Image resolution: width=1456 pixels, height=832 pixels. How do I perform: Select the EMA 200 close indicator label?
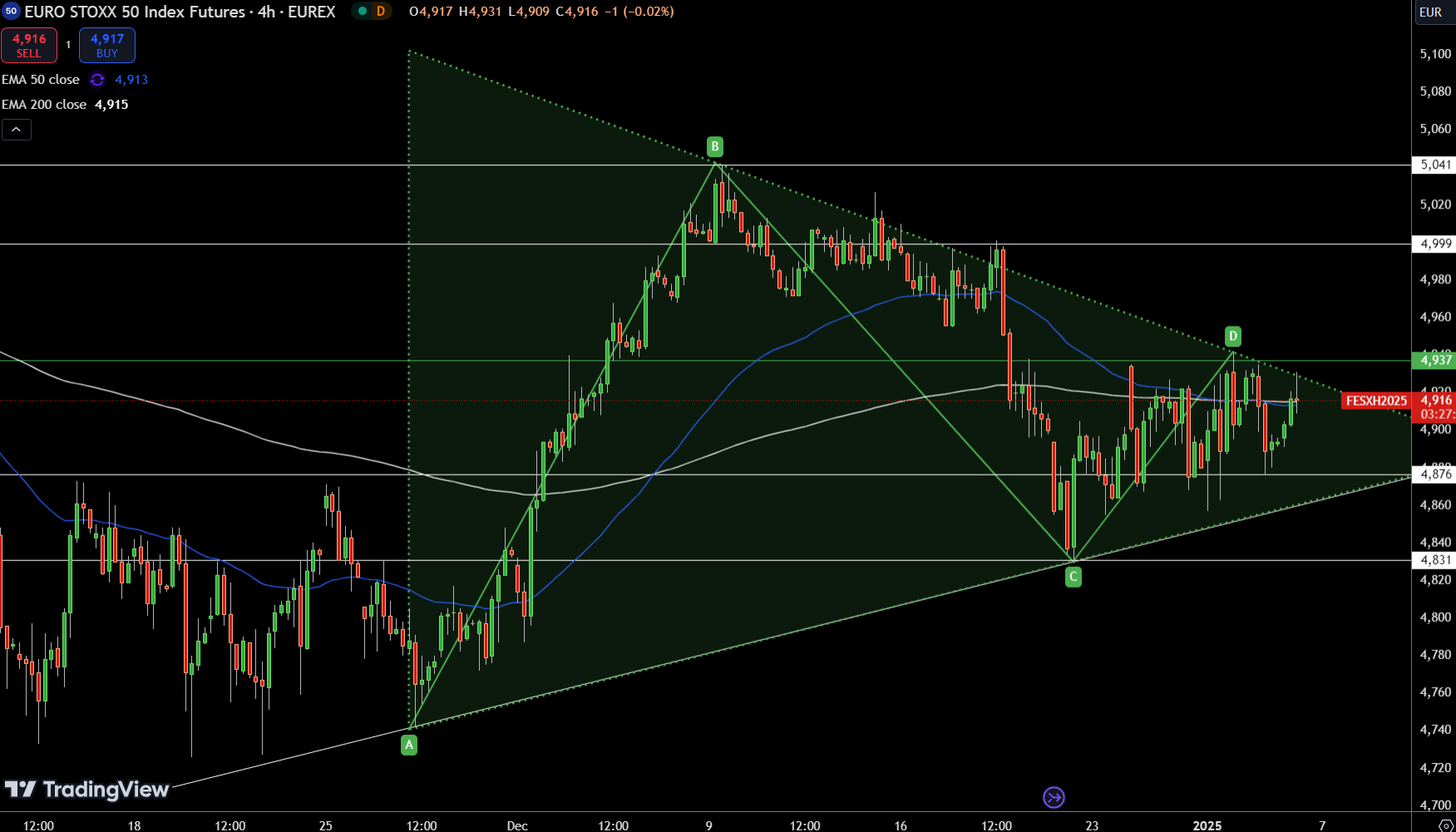tap(44, 105)
